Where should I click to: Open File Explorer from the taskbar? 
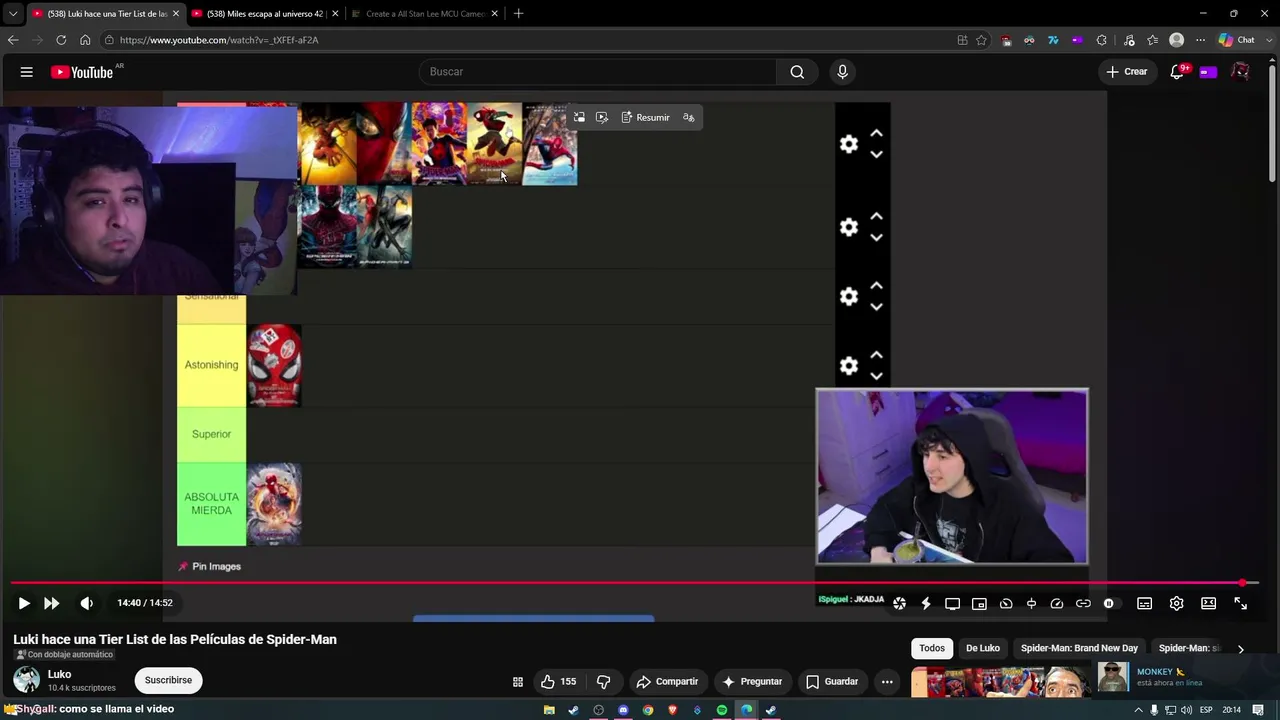pyautogui.click(x=549, y=710)
